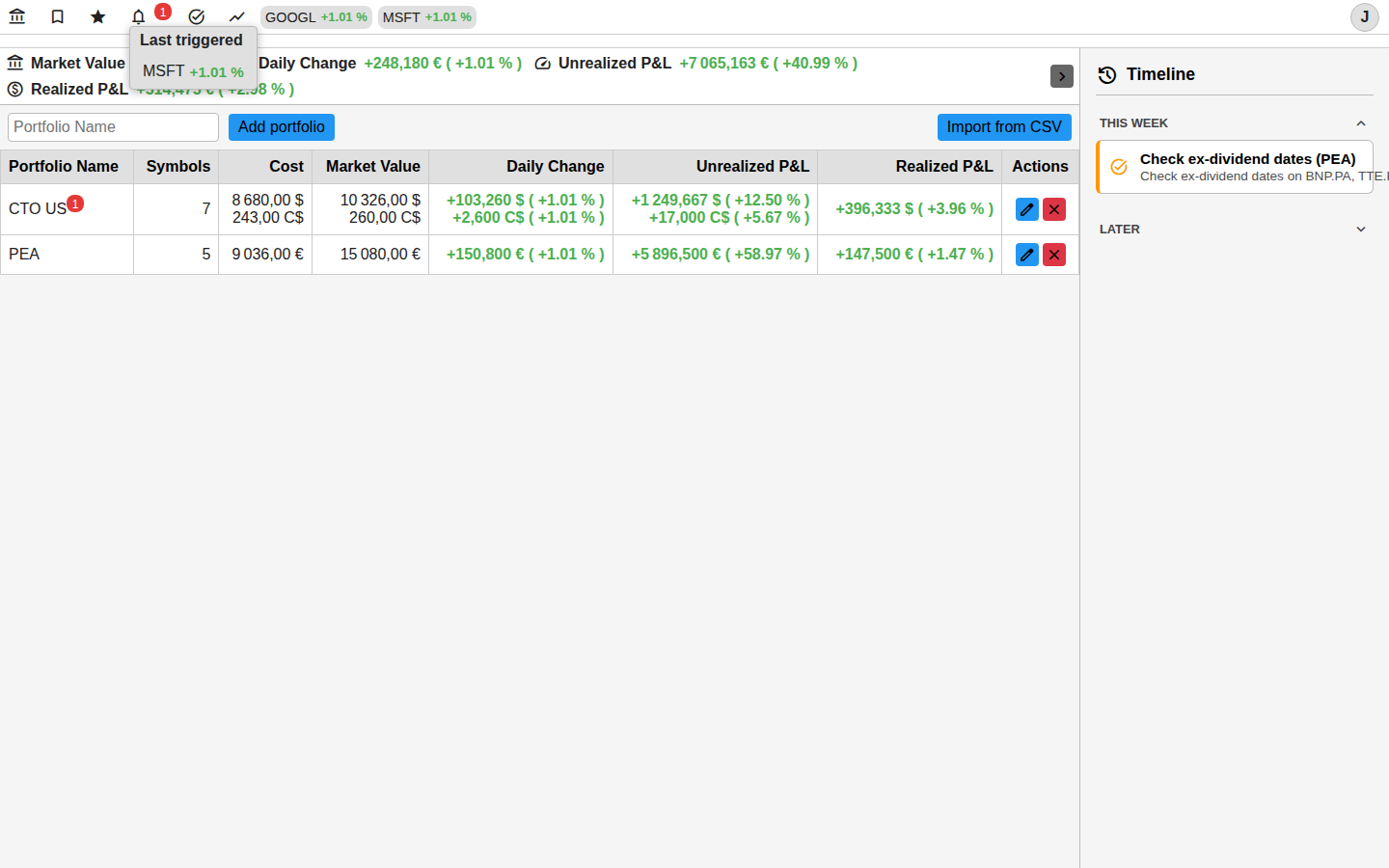Open the tasks check-circle icon in top bar
Screen dimensions: 1389x868
coord(197,16)
